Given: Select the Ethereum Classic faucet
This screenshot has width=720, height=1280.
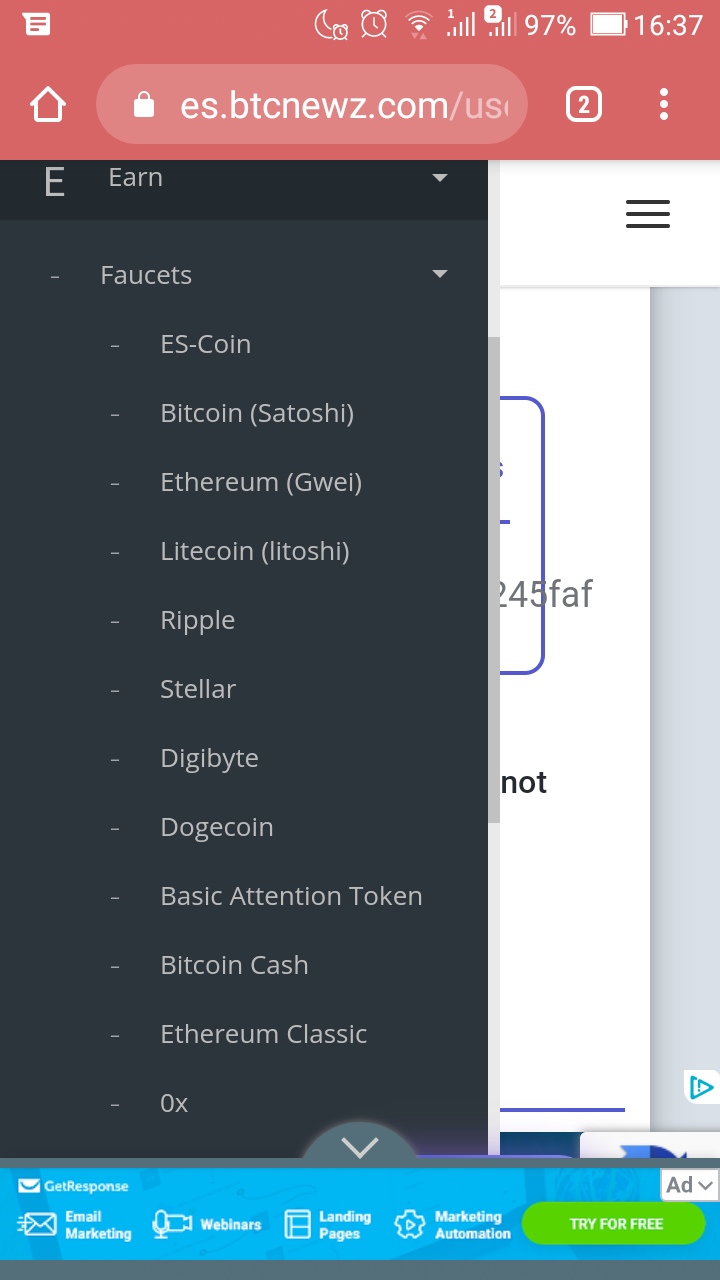Looking at the screenshot, I should point(263,1034).
